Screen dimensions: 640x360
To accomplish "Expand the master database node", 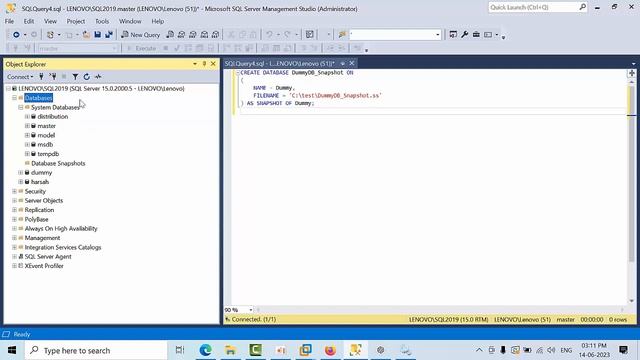I will (x=27, y=126).
